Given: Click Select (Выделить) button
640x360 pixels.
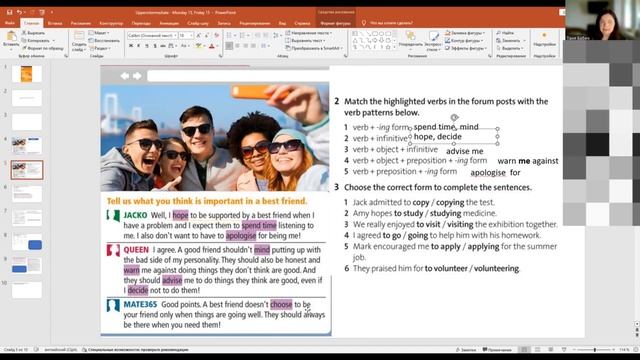Looking at the screenshot, I should [x=508, y=48].
